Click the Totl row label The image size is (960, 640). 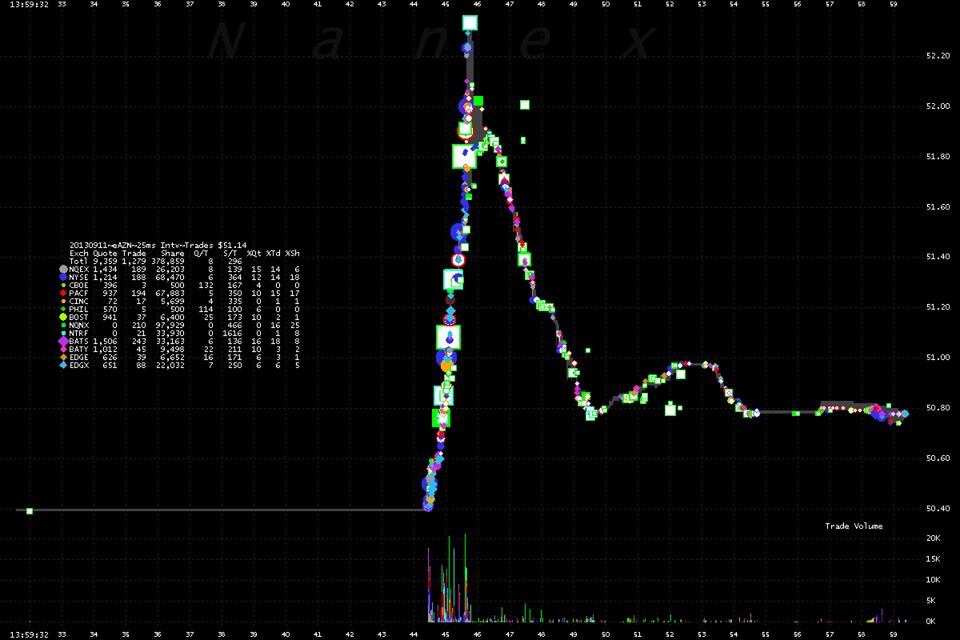tap(78, 262)
